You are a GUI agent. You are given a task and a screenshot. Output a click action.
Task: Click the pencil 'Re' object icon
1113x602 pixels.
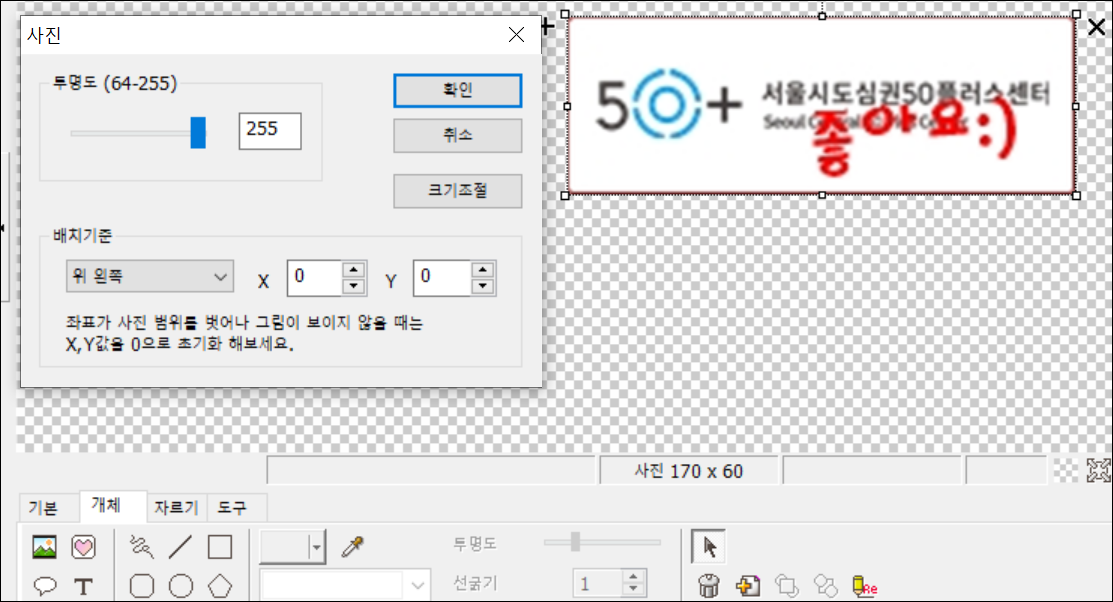(864, 586)
